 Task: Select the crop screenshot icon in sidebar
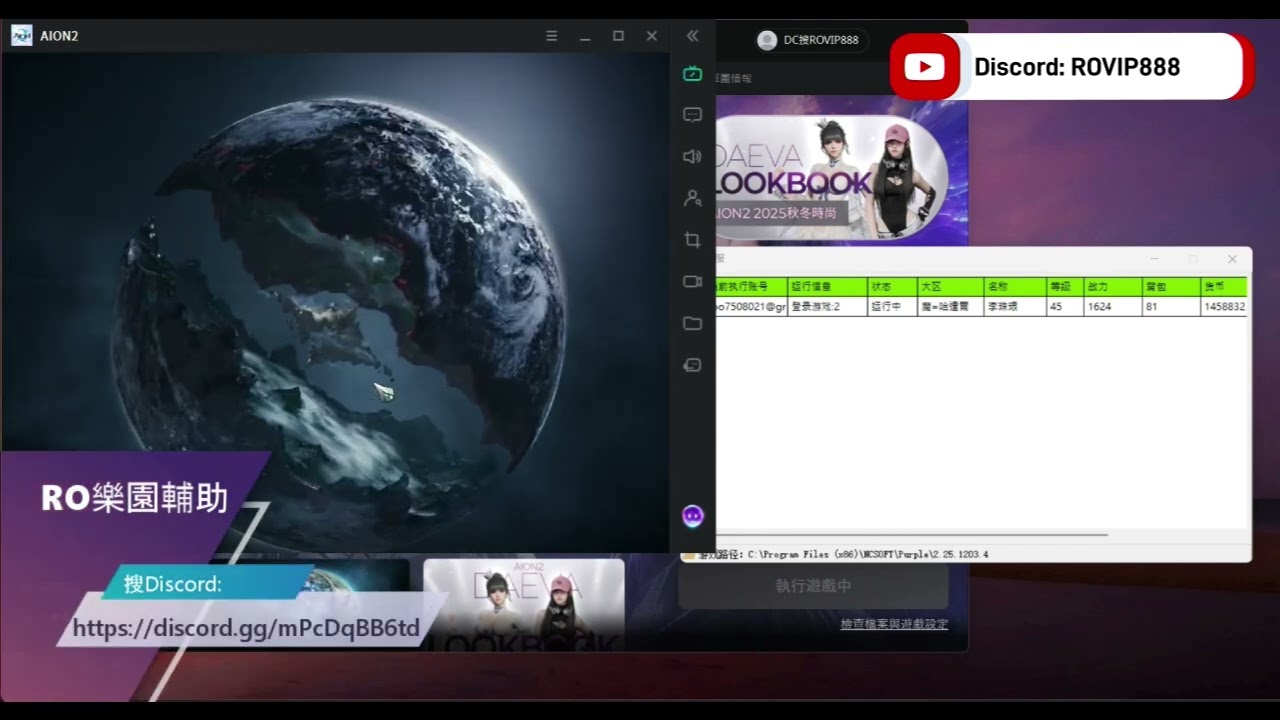coord(692,240)
